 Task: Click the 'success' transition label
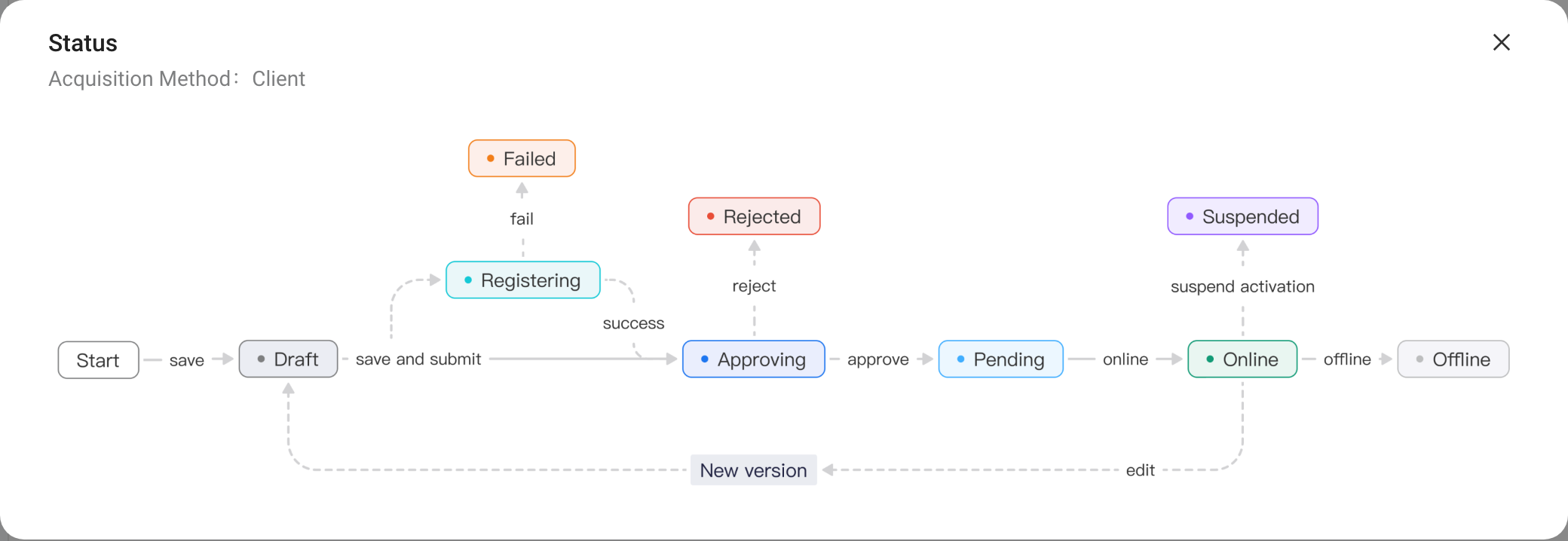(x=633, y=323)
